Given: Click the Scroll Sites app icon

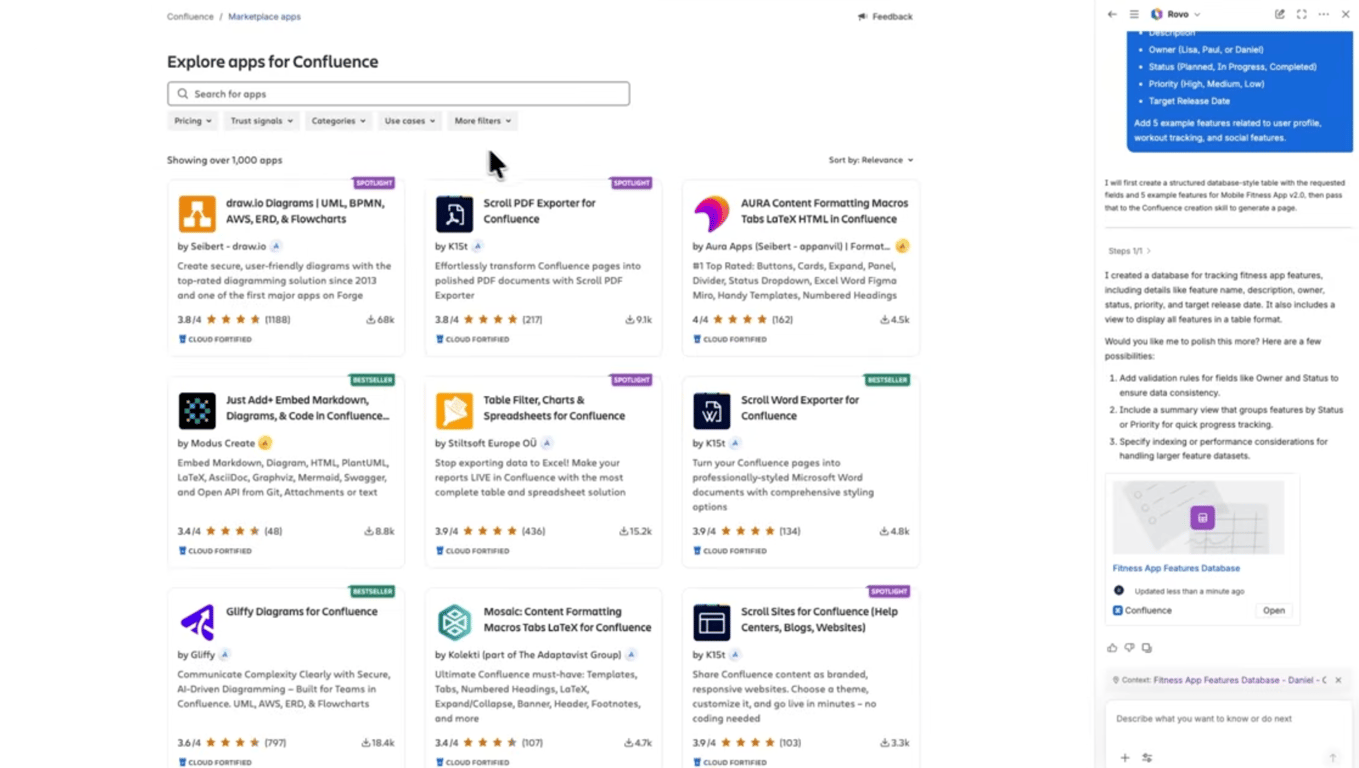Looking at the screenshot, I should [712, 623].
